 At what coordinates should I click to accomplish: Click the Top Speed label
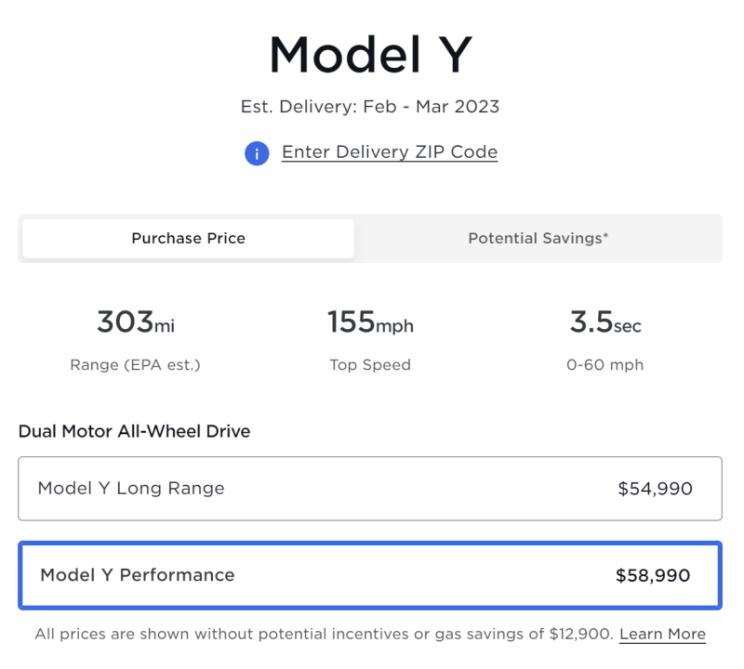point(370,365)
